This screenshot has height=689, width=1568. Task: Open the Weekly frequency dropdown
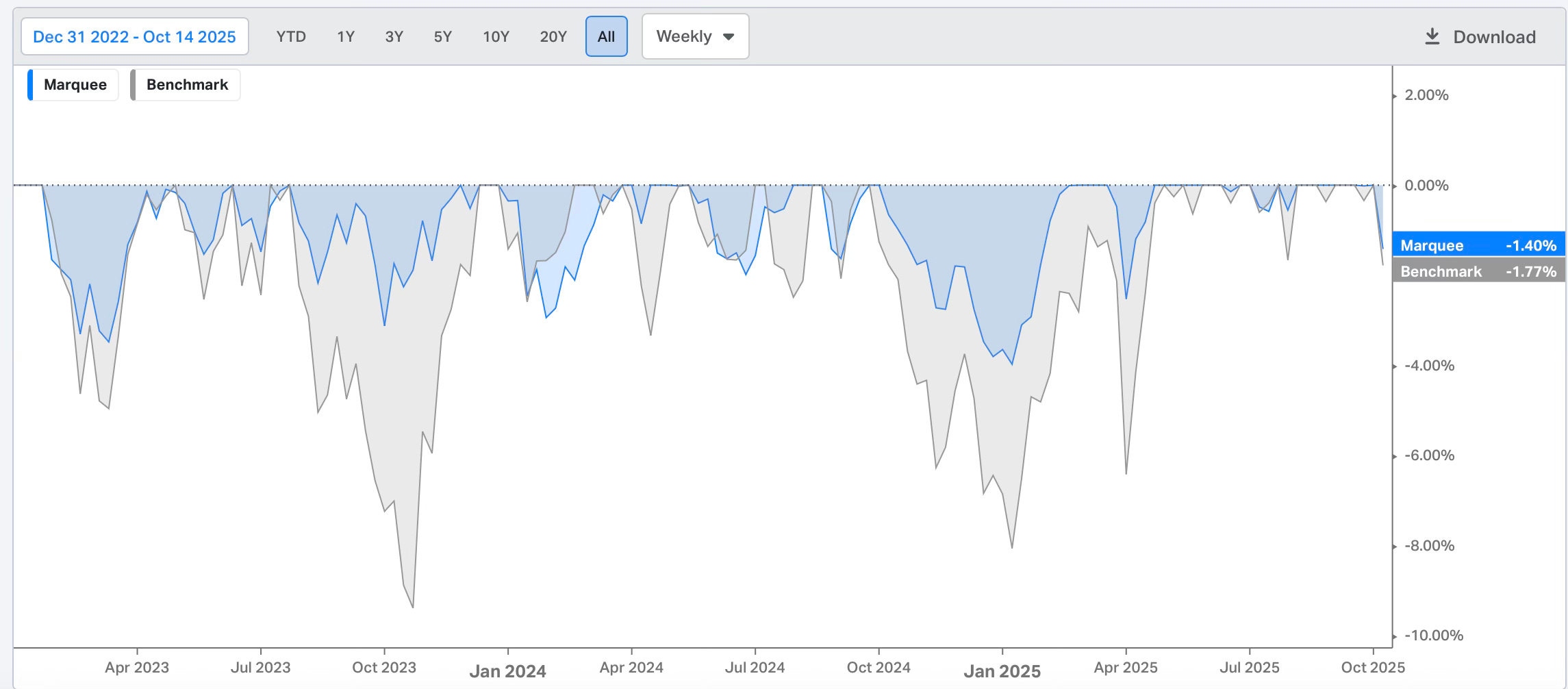point(695,36)
